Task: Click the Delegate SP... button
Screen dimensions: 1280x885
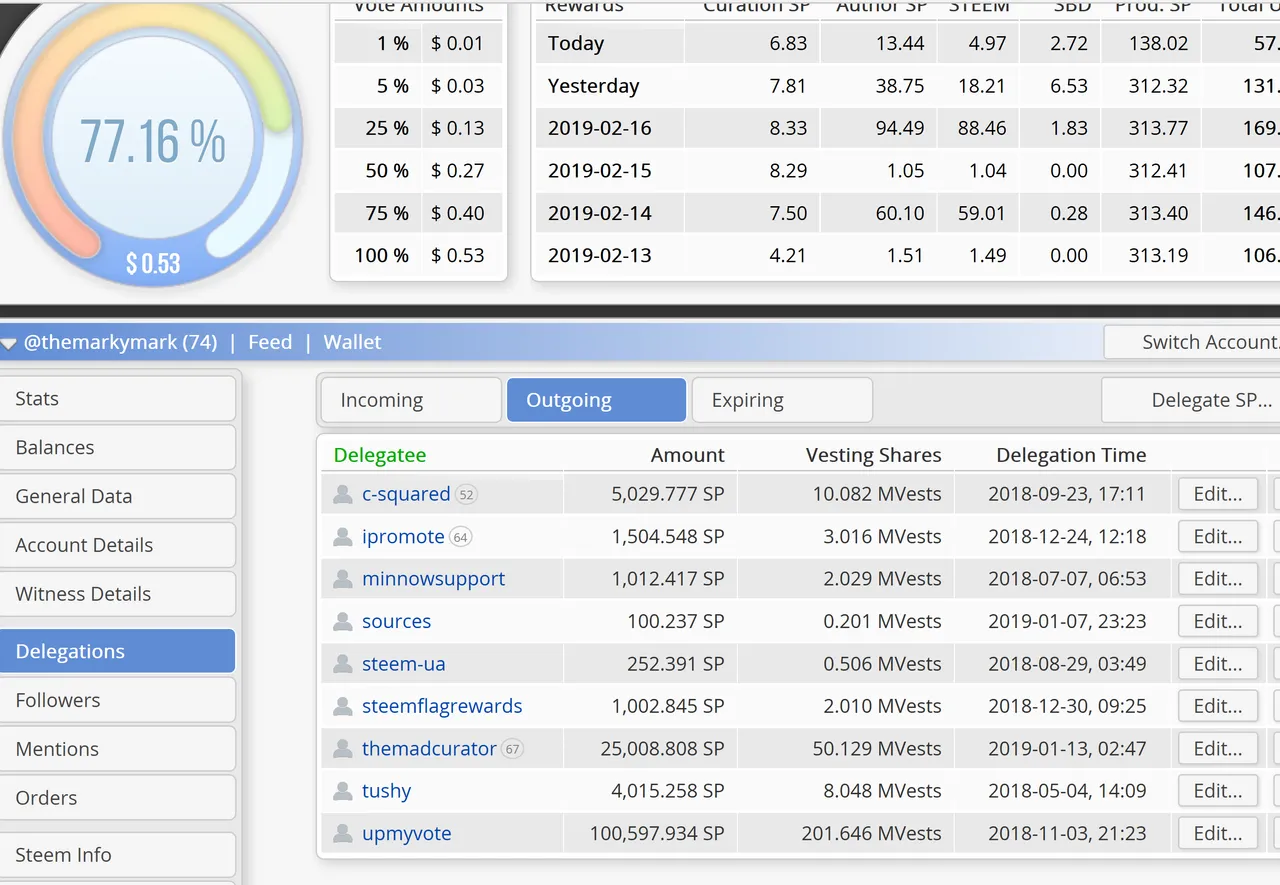Action: pos(1191,400)
